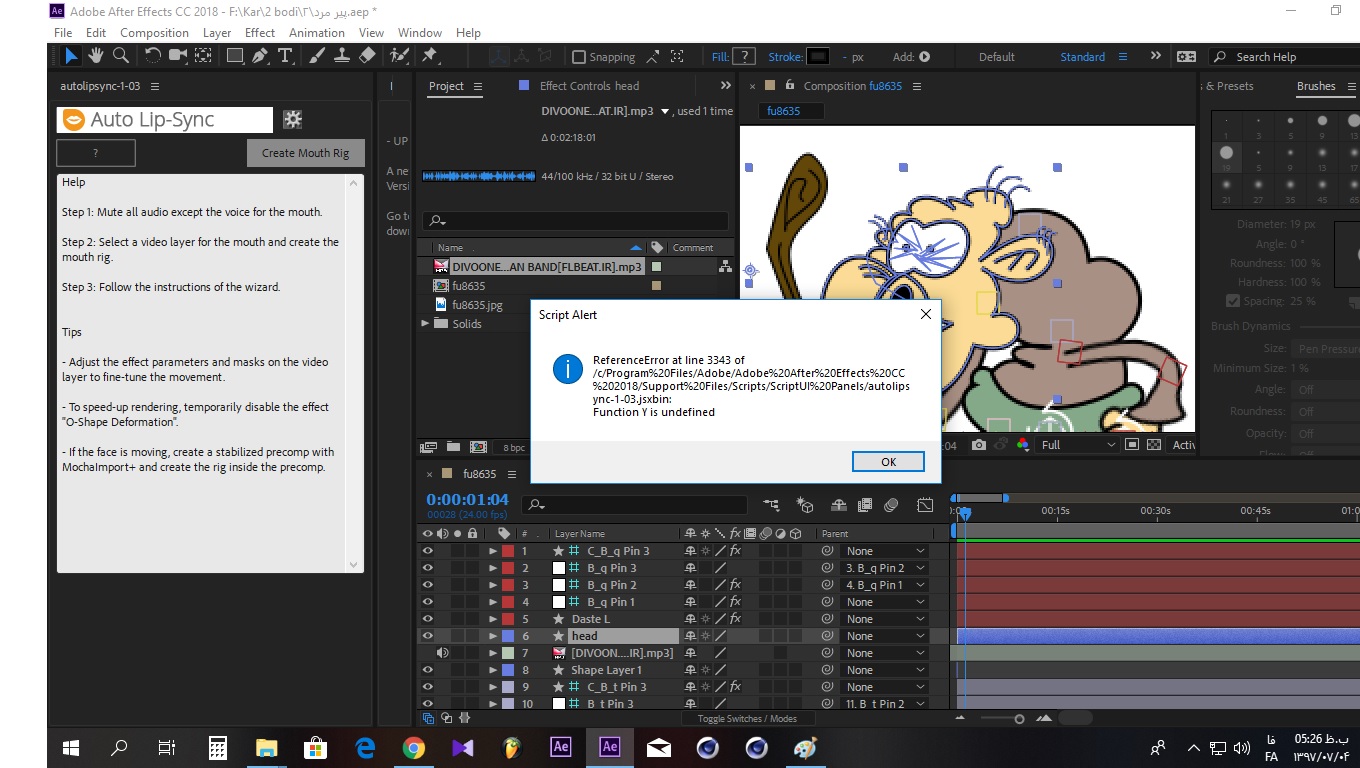This screenshot has height=768, width=1360.
Task: Click Composition Mini-Flowchart icon in timeline
Action: pyautogui.click(x=771, y=506)
